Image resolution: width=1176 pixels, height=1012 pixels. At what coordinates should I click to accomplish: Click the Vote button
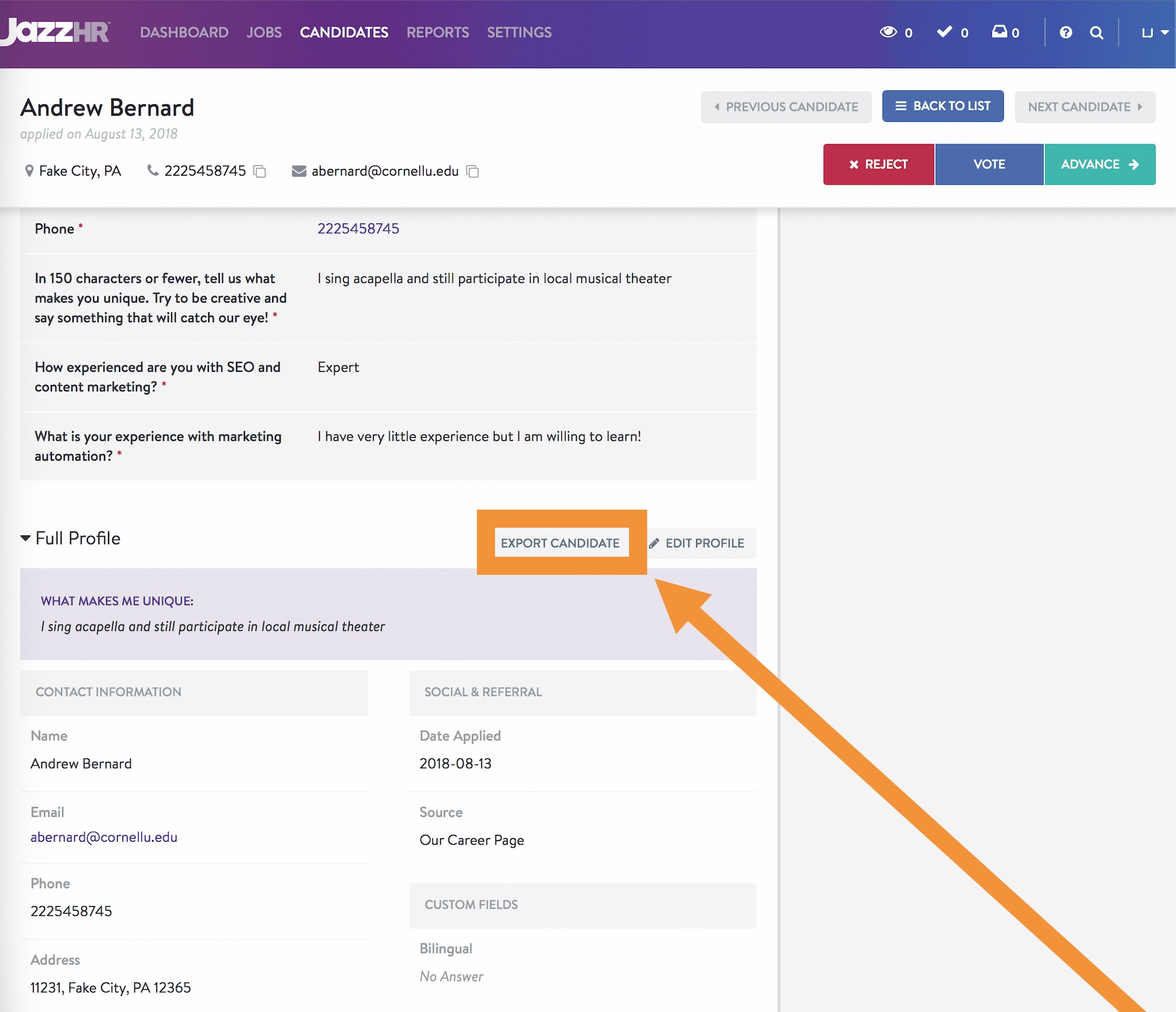[x=989, y=164]
